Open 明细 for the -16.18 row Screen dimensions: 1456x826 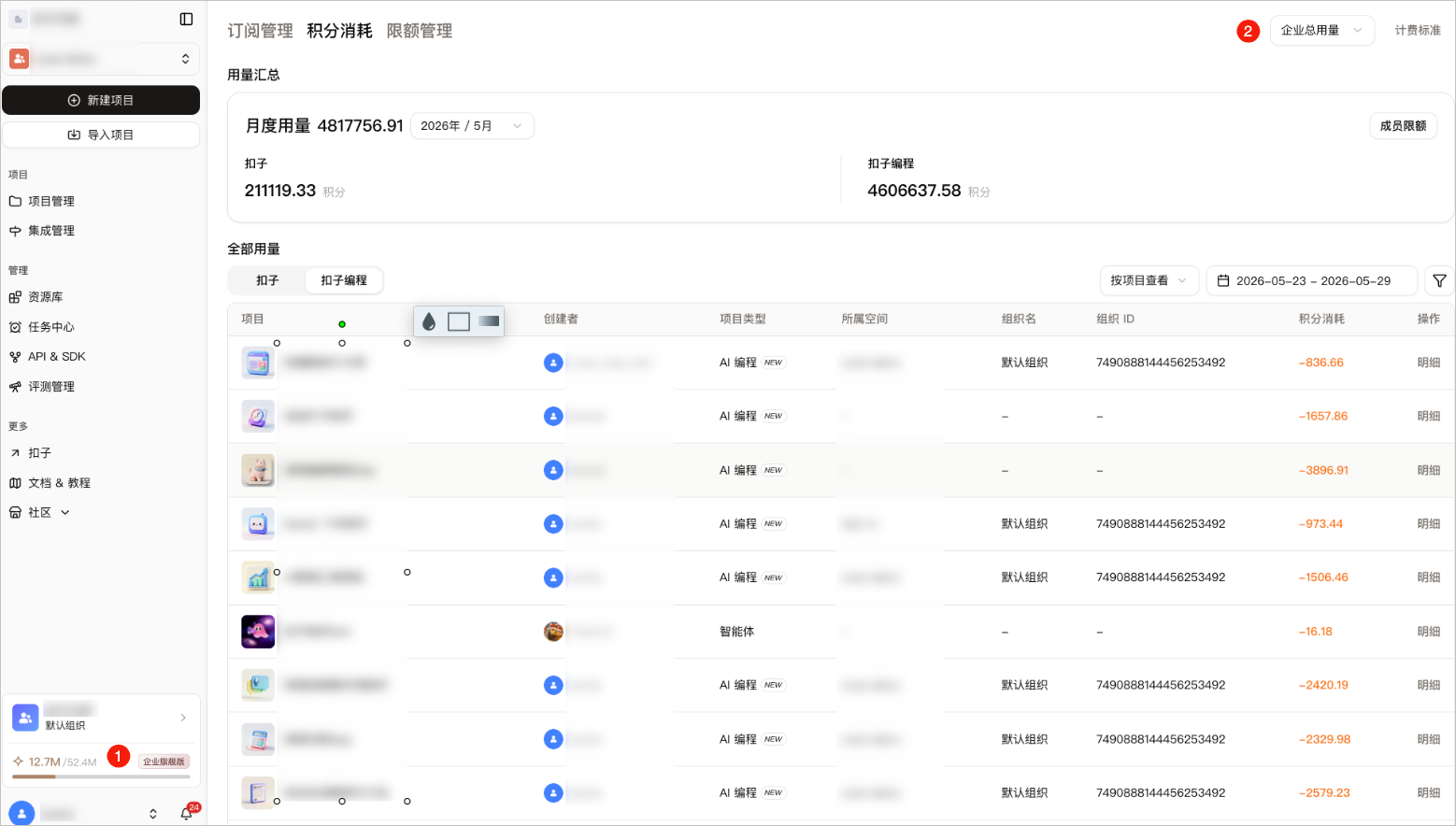pos(1428,632)
